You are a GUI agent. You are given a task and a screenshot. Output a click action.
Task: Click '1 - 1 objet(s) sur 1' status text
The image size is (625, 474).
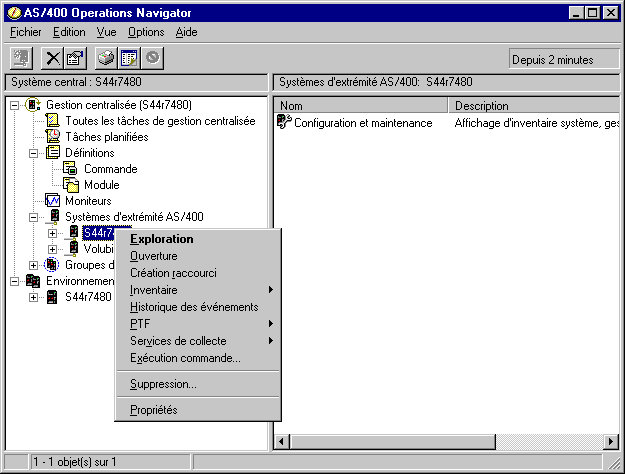[x=75, y=462]
